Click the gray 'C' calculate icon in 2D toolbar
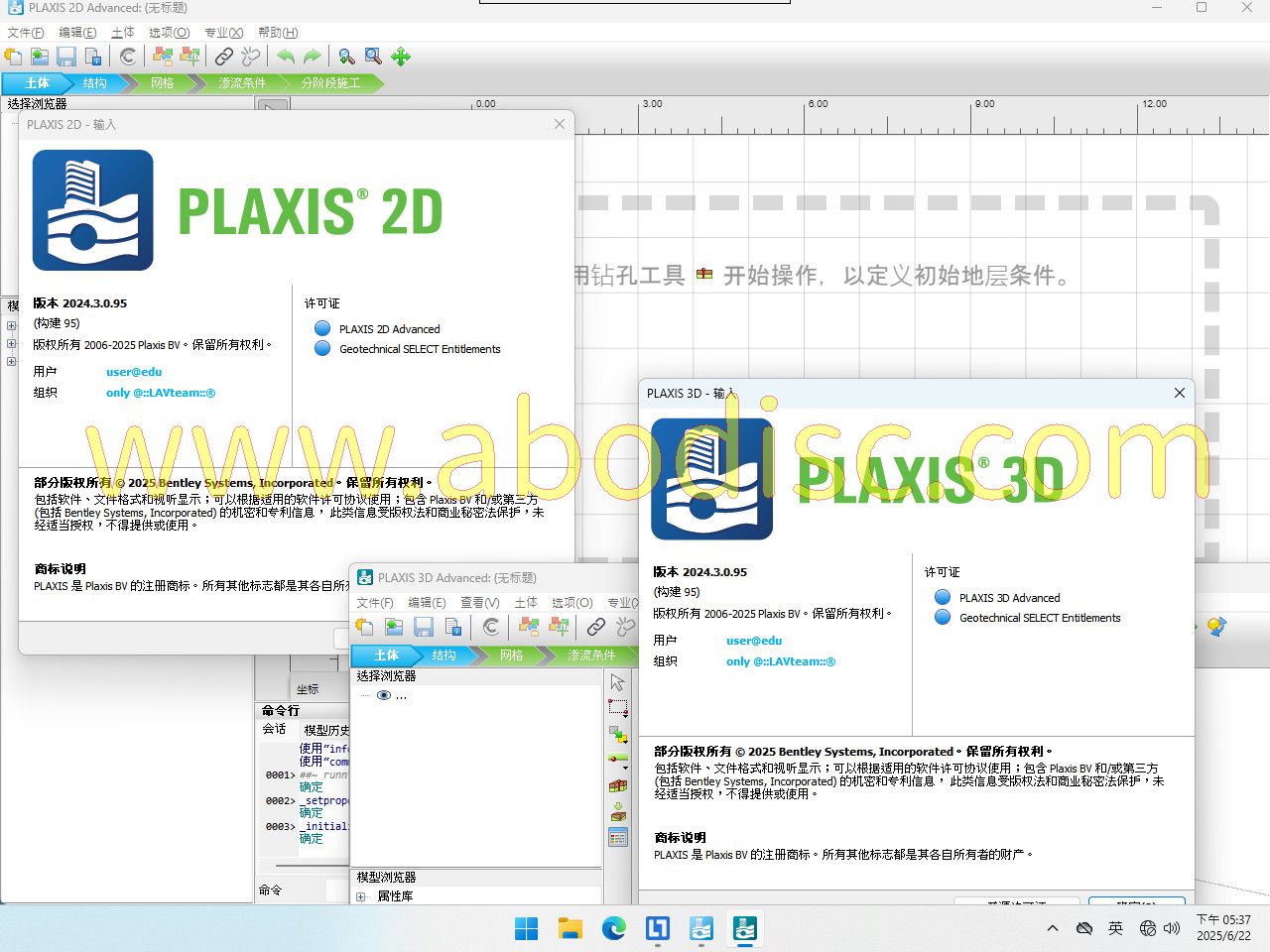The width and height of the screenshot is (1270, 952). [x=128, y=57]
